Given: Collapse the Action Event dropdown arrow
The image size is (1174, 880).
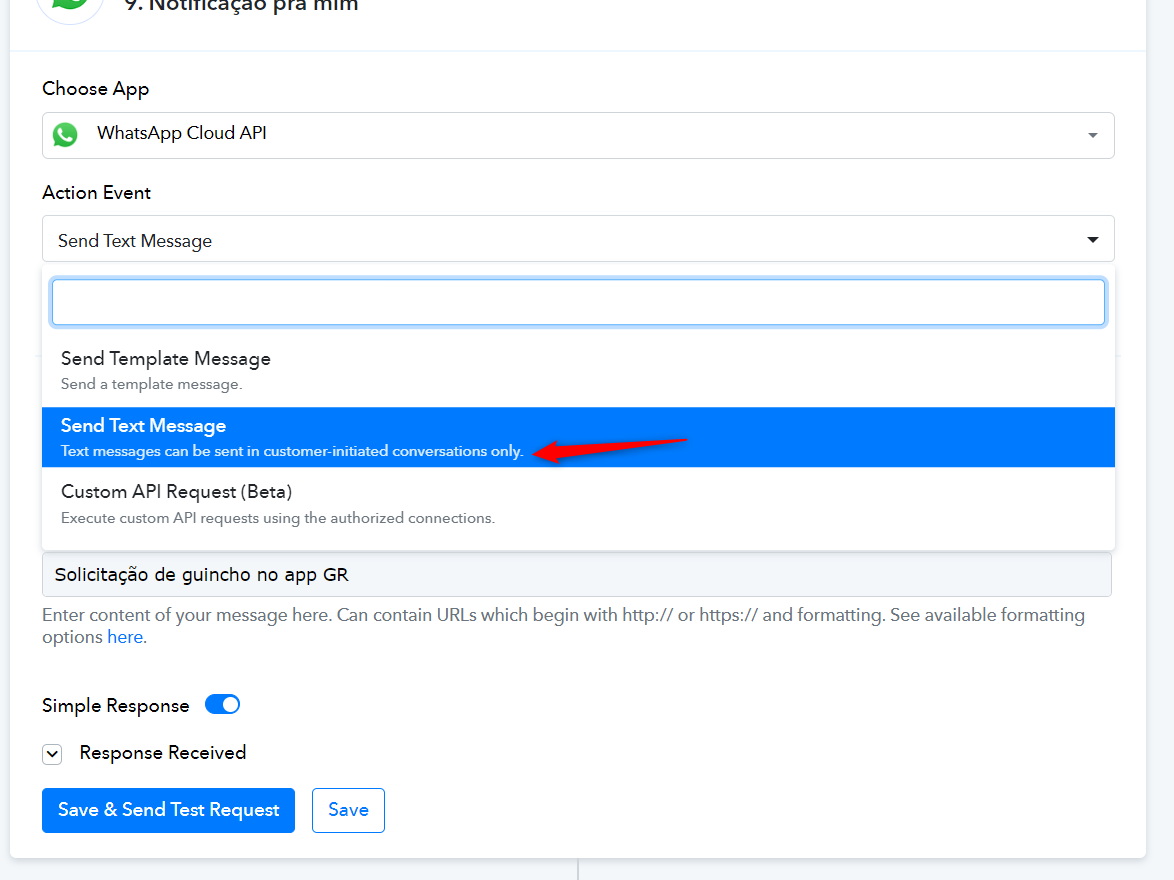Looking at the screenshot, I should coord(1092,240).
